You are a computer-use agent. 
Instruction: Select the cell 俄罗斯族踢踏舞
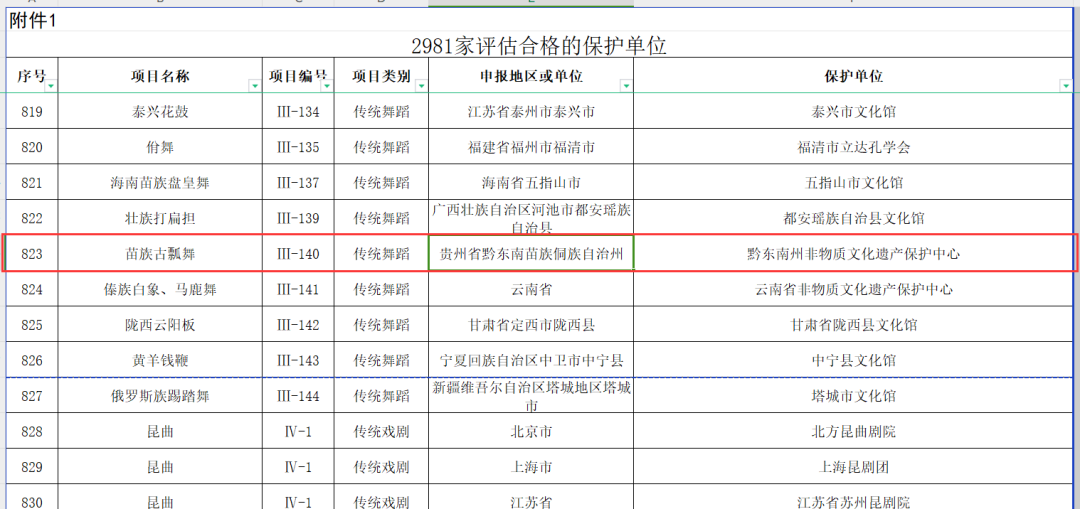160,396
